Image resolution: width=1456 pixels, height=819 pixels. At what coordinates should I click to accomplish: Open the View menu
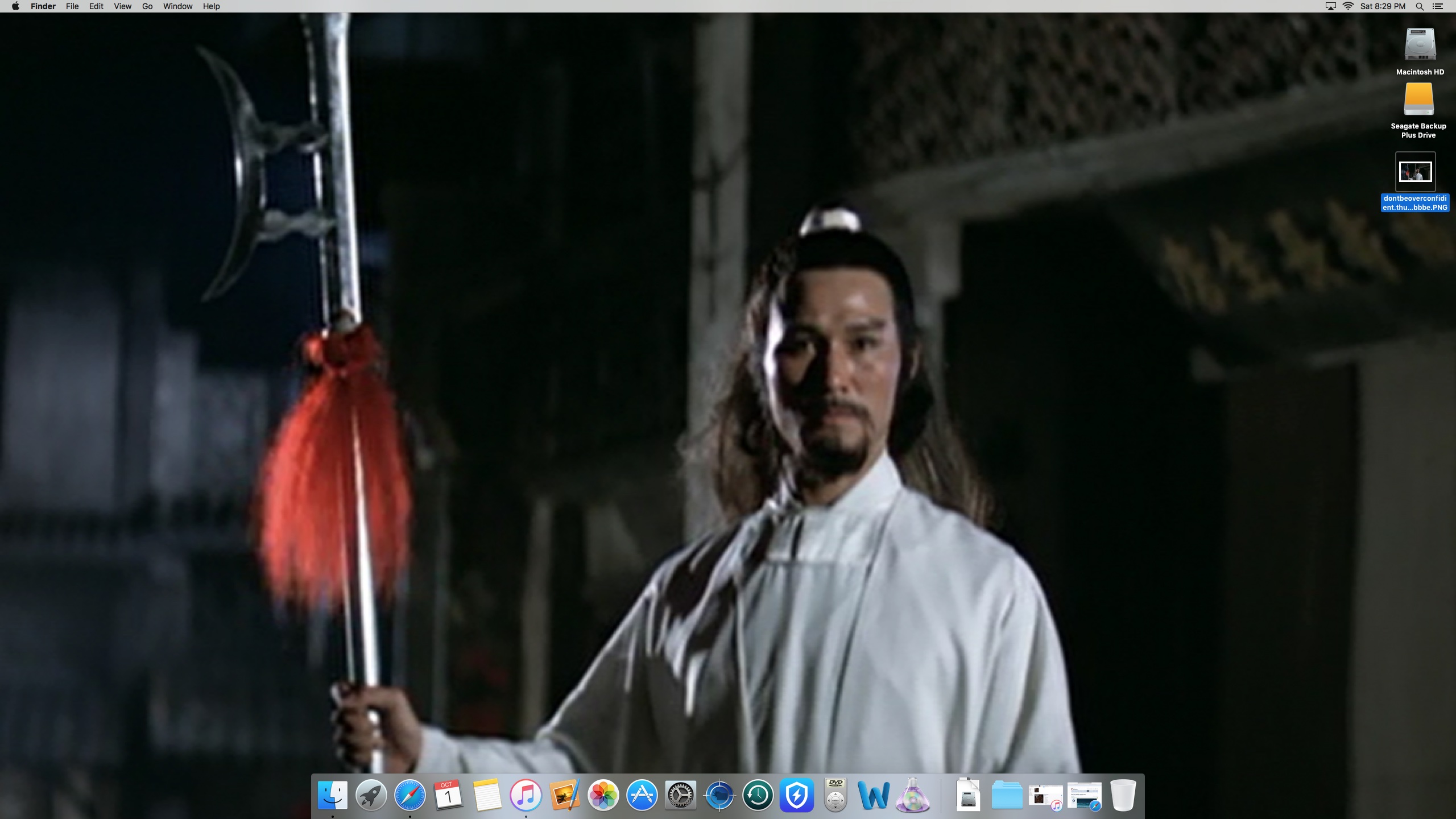[122, 6]
